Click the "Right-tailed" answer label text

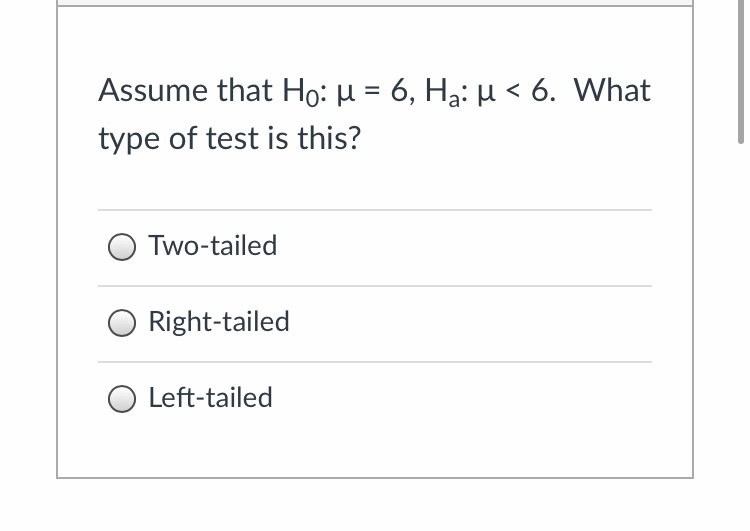pos(219,321)
